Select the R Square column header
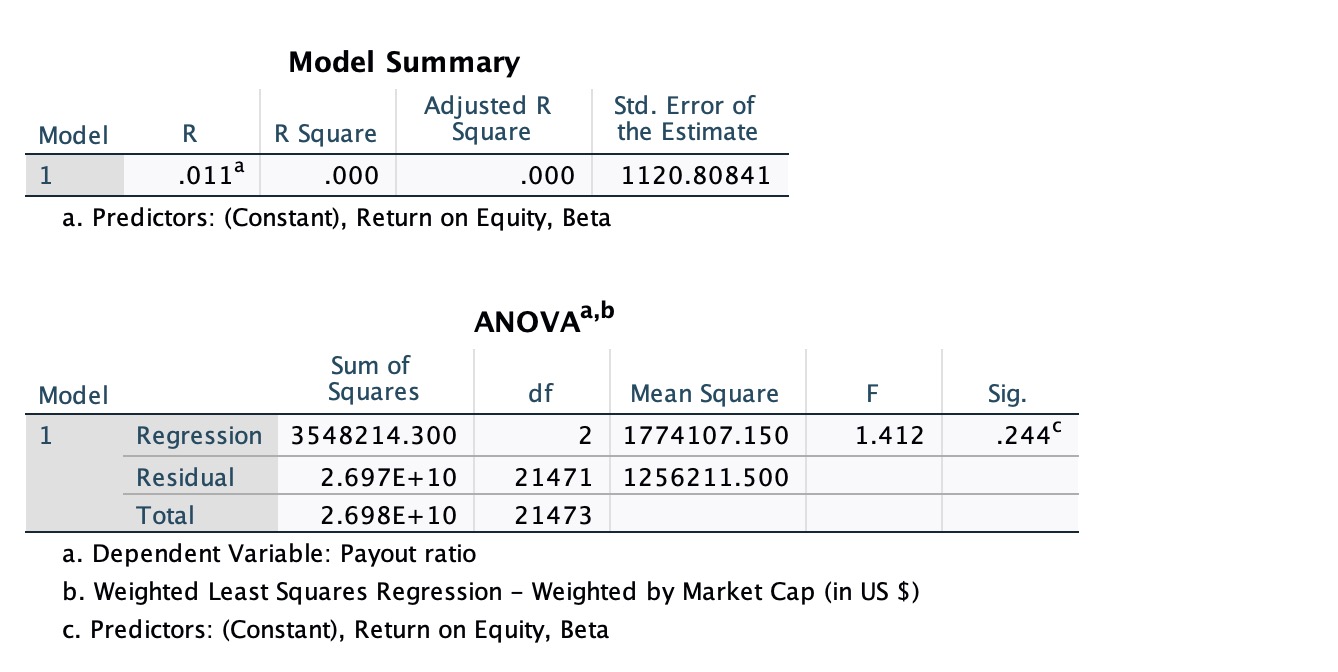Screen dimensions: 1338x672 pyautogui.click(x=326, y=134)
